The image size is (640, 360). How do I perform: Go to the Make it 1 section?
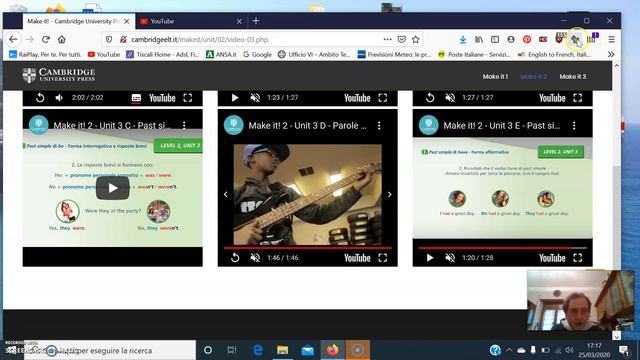coord(495,76)
